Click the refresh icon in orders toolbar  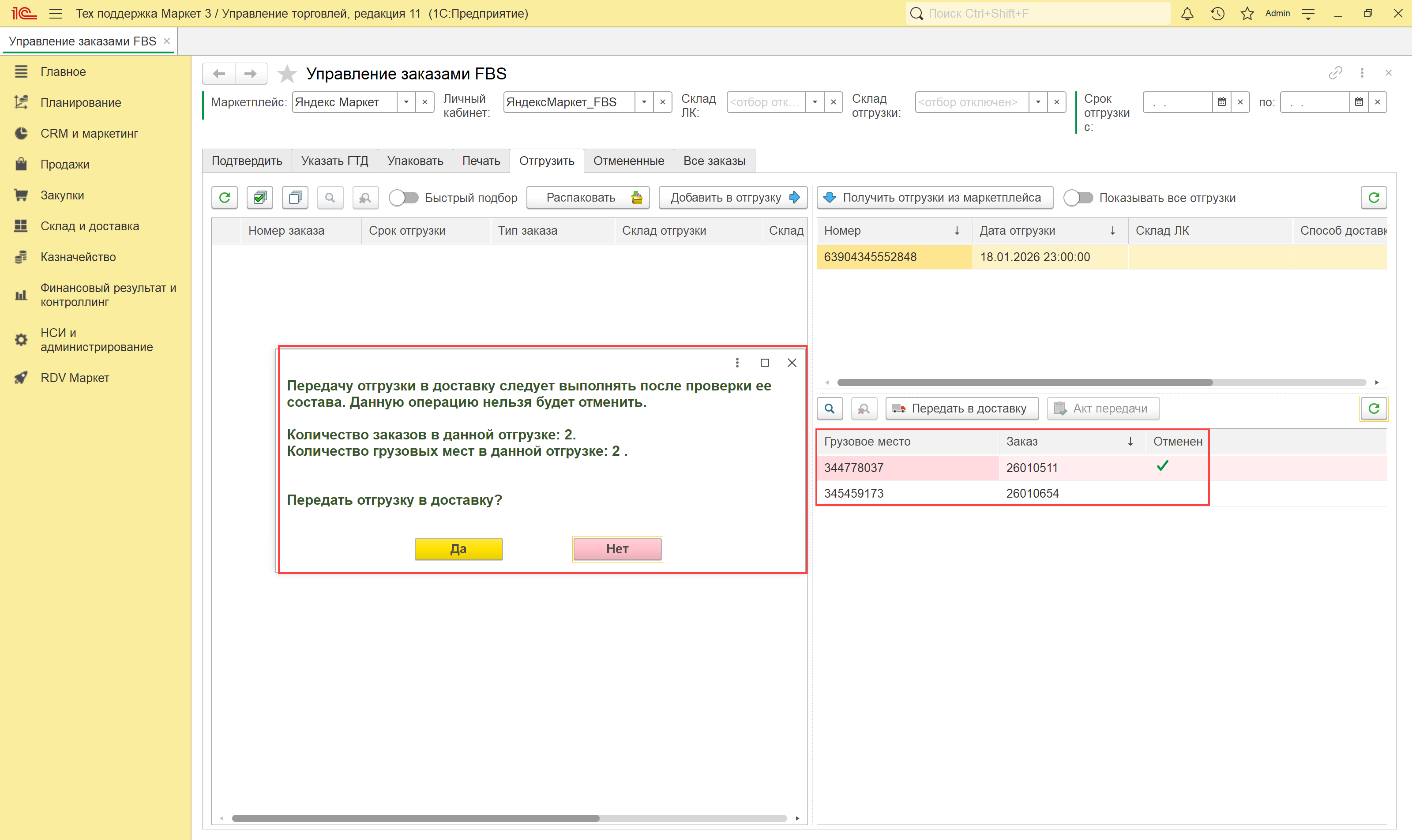pos(224,198)
